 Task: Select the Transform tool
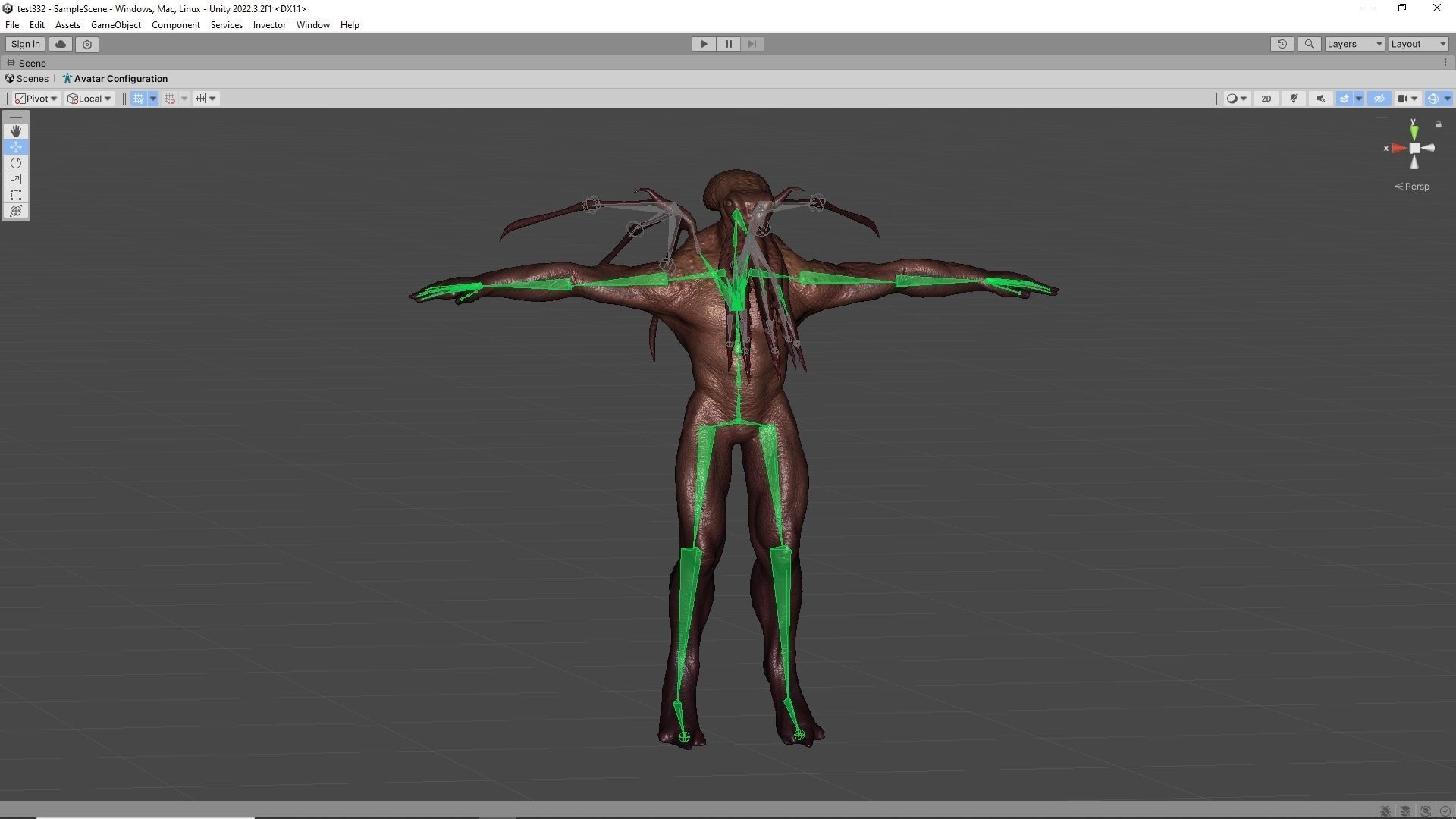point(16,211)
